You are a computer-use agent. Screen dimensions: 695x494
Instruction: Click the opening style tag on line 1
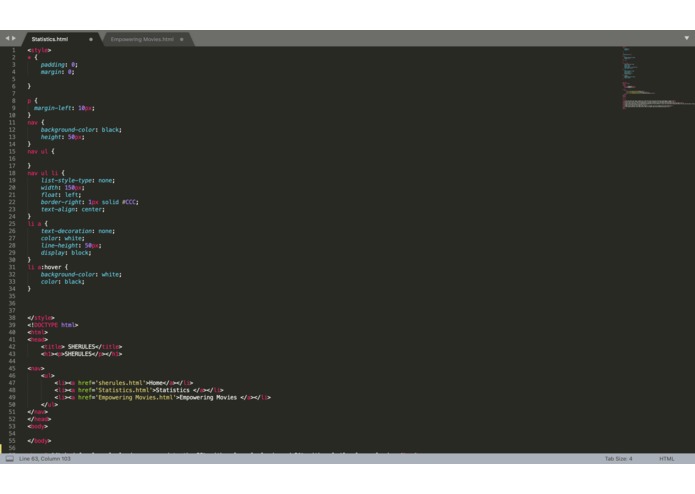tap(39, 50)
